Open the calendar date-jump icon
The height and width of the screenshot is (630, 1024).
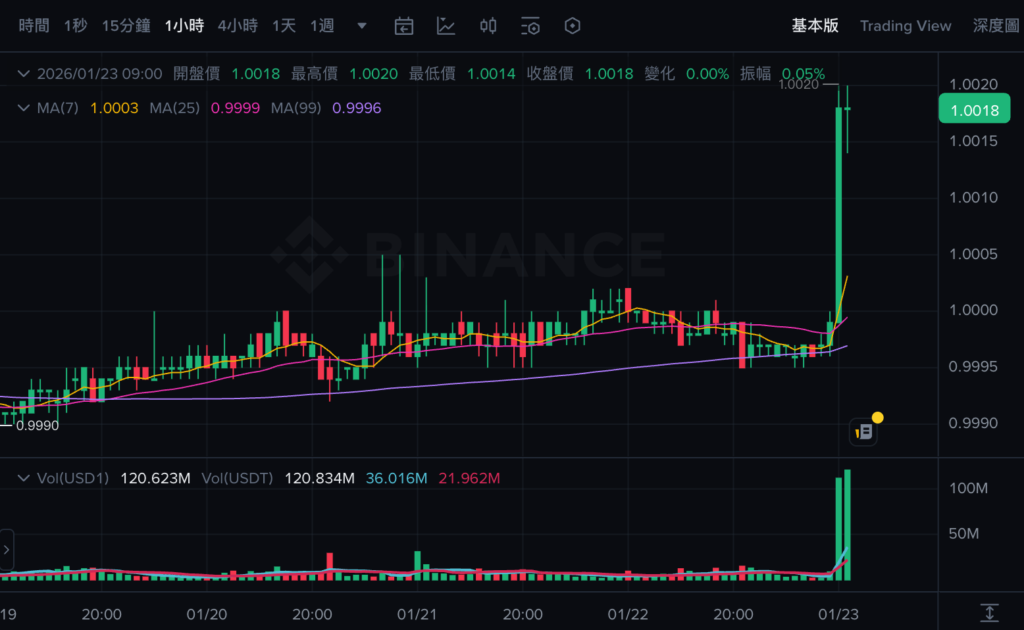404,26
